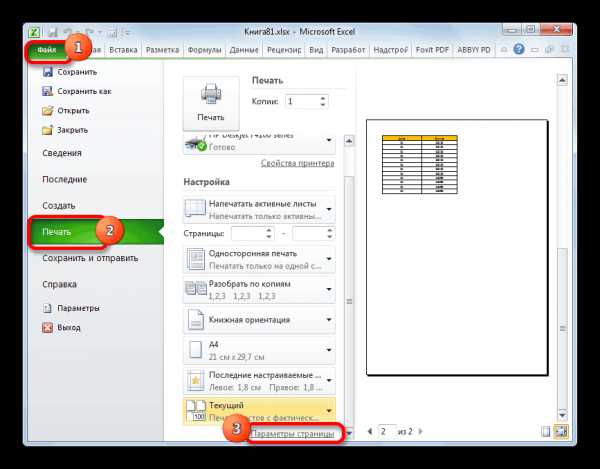Screen dimensions: 600x469
Task: Toggle Zoom to Page preview icon
Action: pos(561,432)
